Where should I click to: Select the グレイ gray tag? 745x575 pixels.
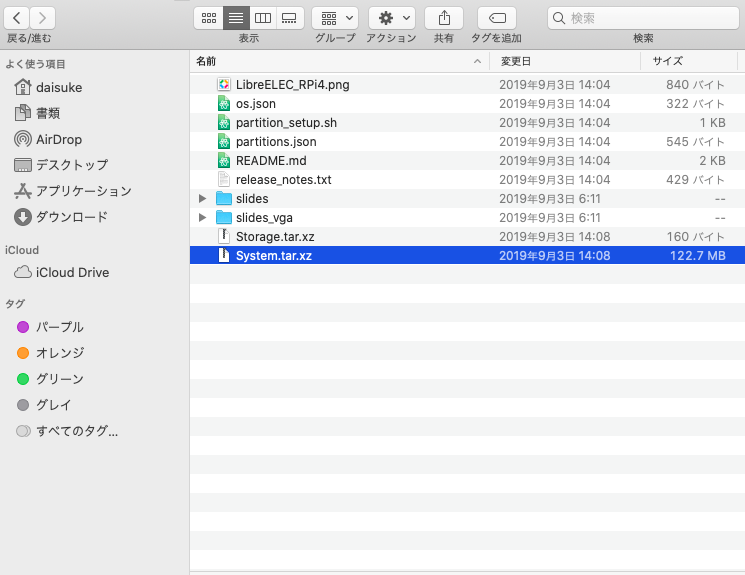point(44,405)
